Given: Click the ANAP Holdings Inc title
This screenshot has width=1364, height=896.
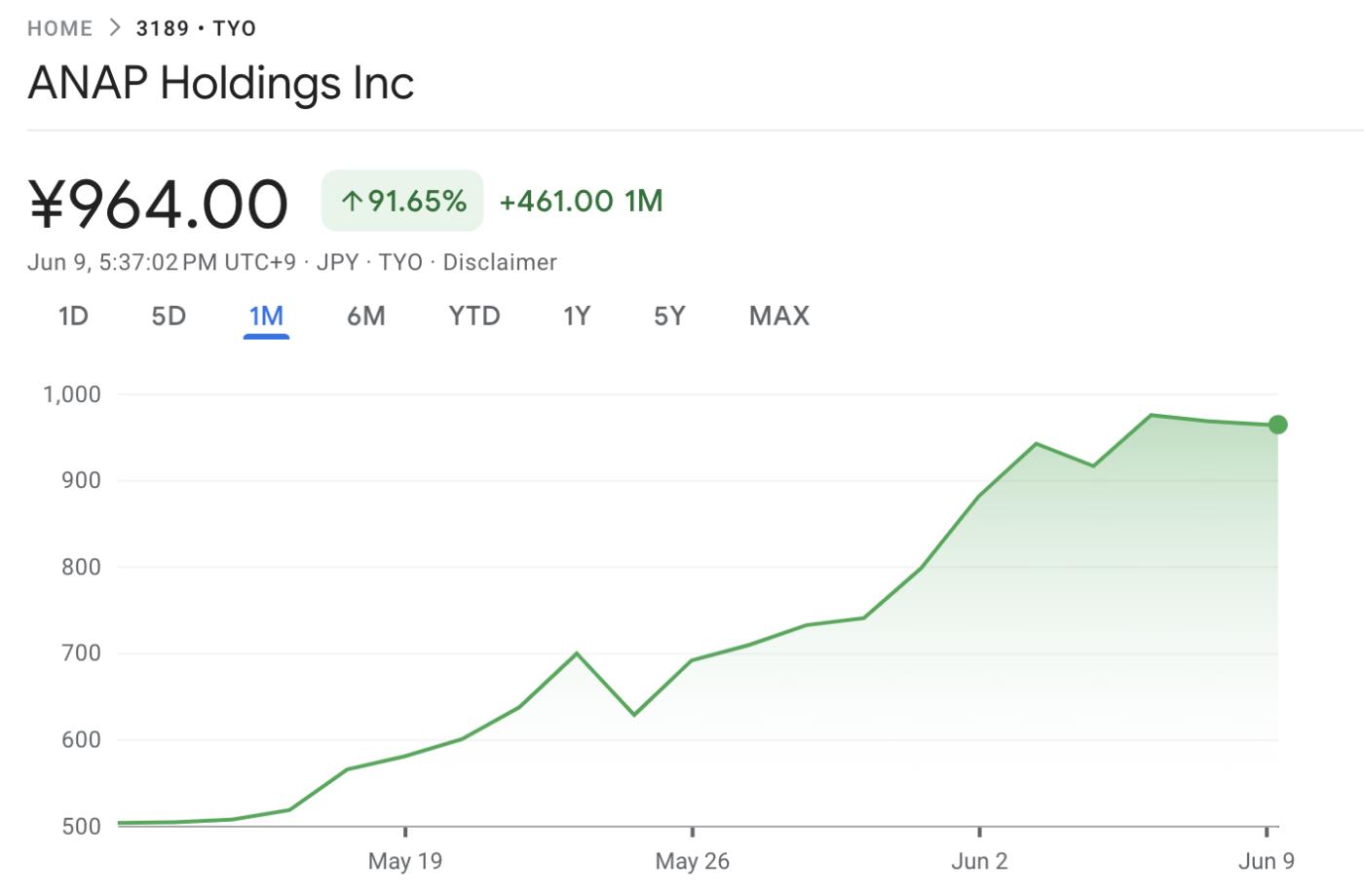Looking at the screenshot, I should tap(221, 84).
